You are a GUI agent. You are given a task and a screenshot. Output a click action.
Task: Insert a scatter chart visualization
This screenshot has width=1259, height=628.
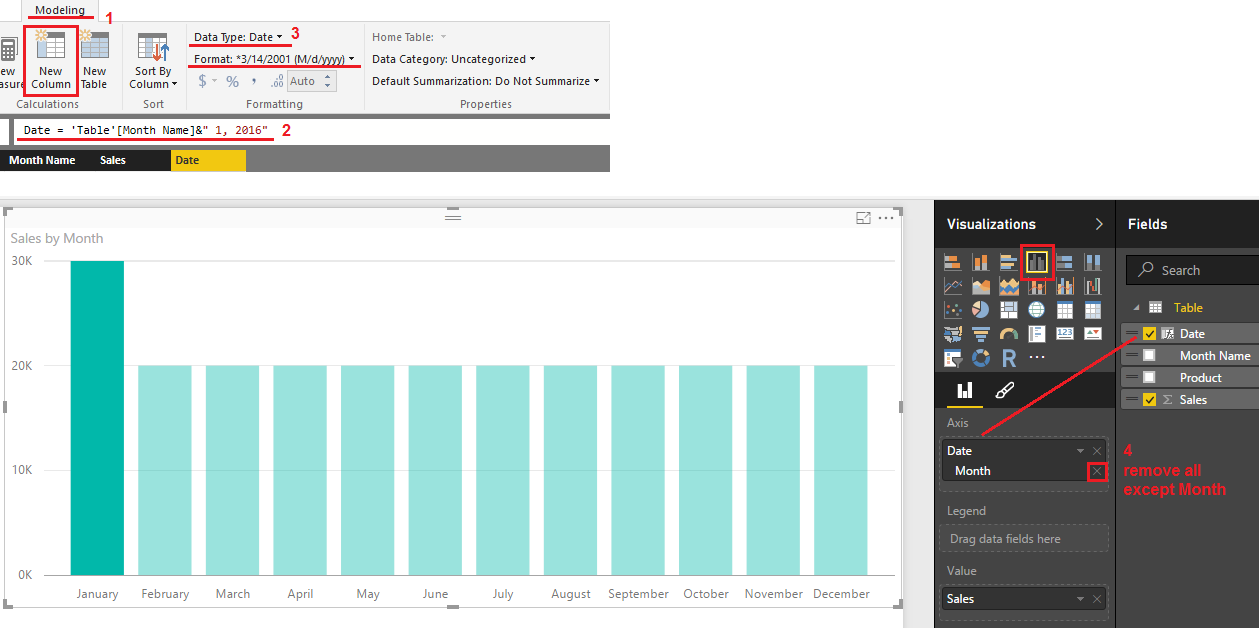click(x=953, y=310)
